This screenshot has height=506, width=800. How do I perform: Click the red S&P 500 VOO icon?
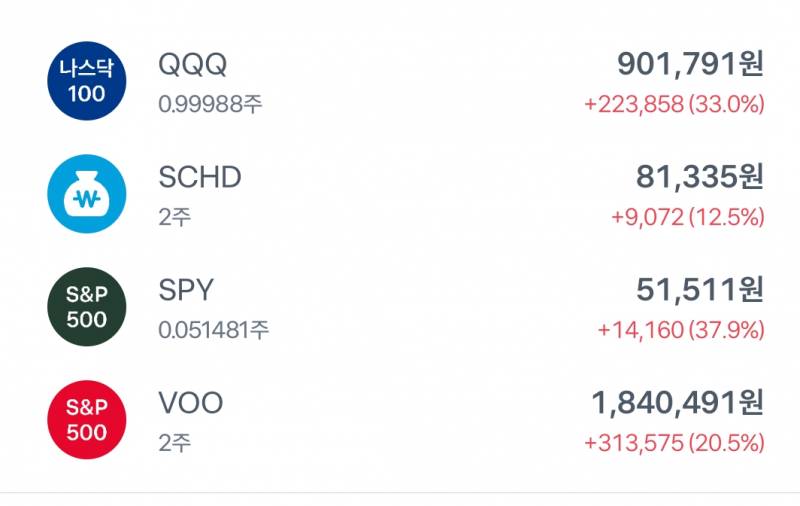point(87,420)
